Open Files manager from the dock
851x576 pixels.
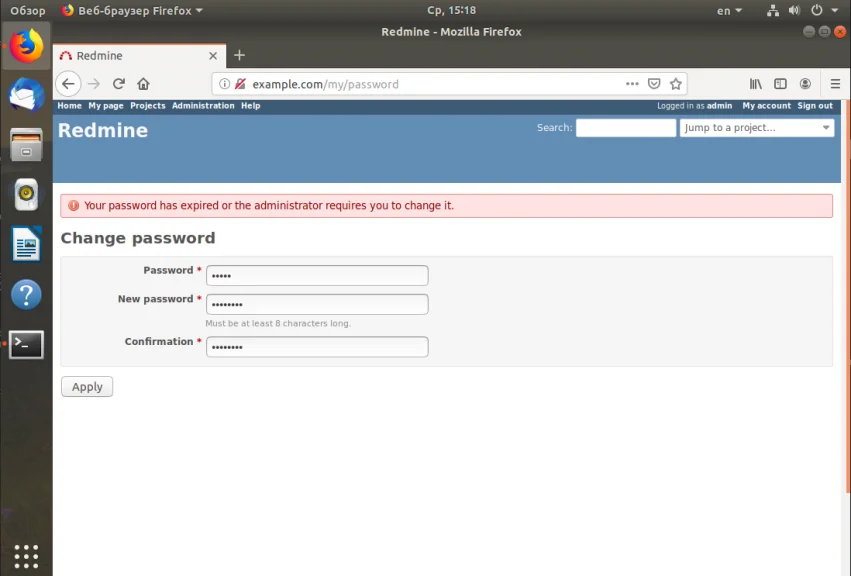26,144
